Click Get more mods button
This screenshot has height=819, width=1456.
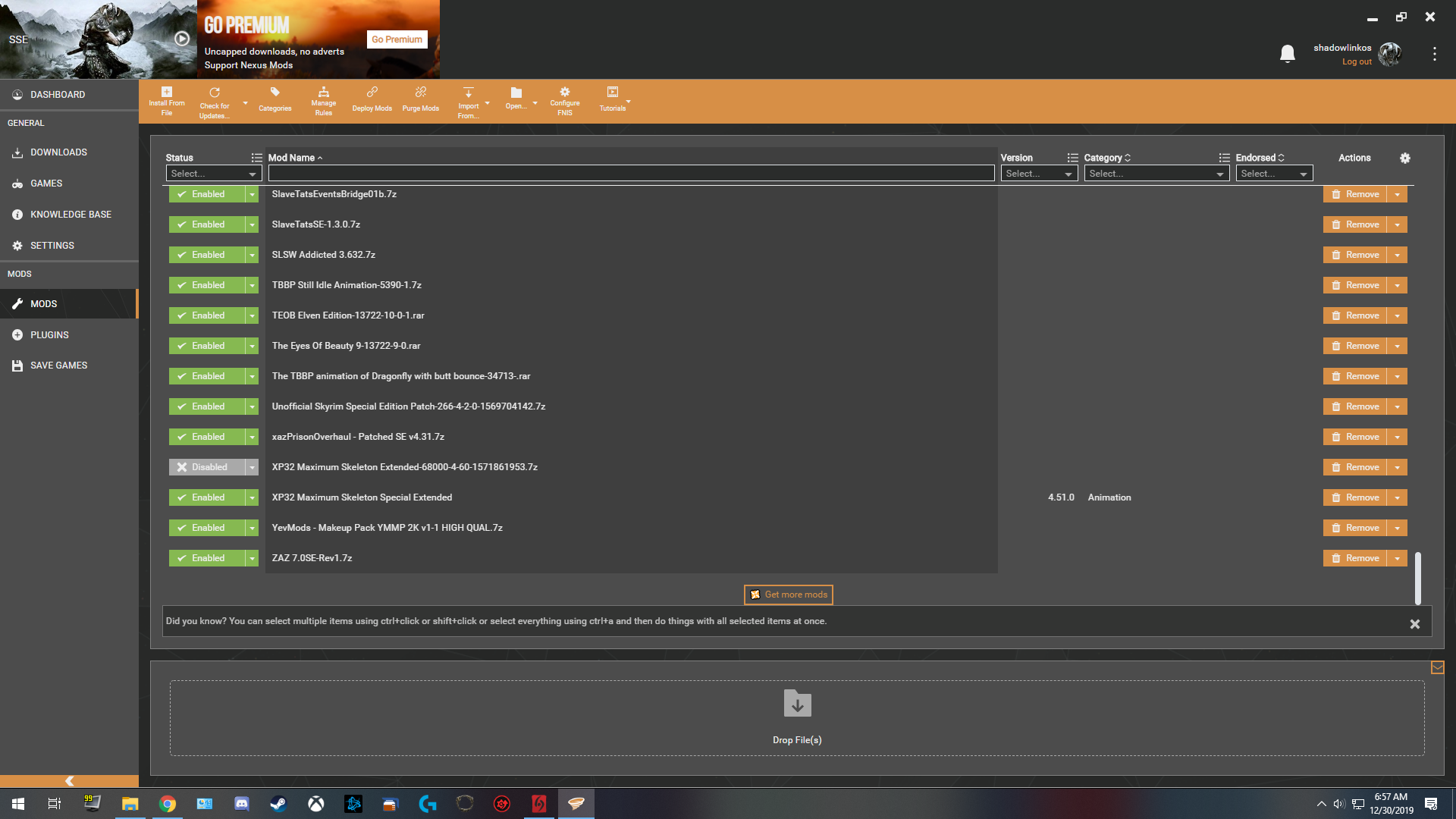[x=789, y=595]
